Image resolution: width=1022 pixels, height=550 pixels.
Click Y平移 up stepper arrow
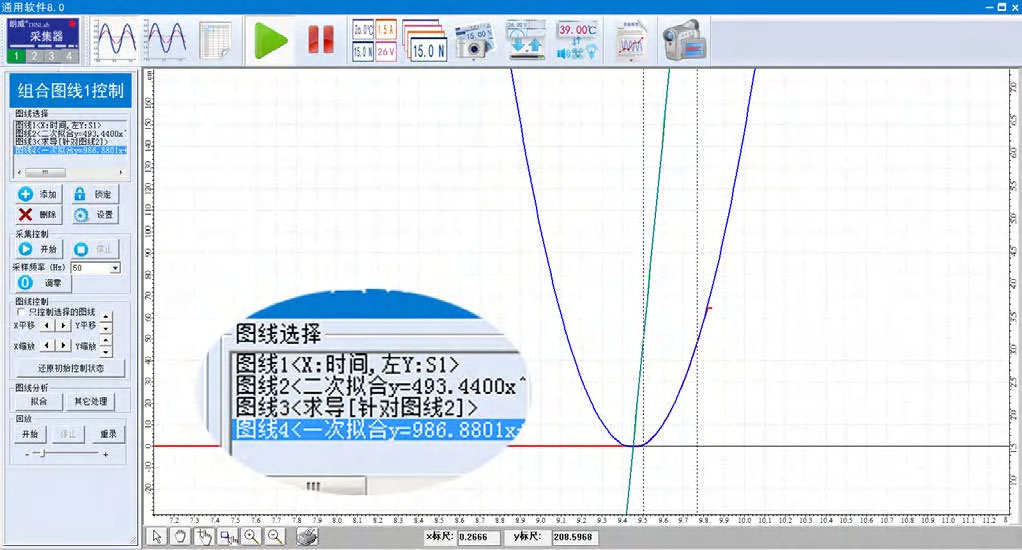click(x=107, y=318)
